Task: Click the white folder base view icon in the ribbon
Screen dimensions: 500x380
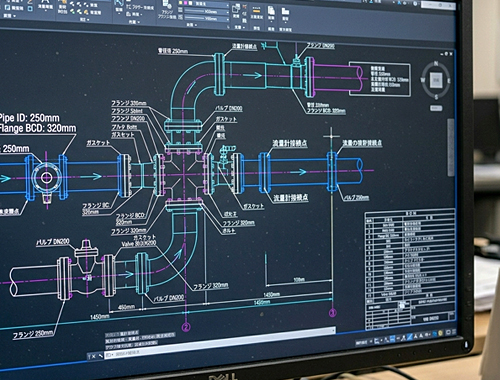Action: coord(285,11)
